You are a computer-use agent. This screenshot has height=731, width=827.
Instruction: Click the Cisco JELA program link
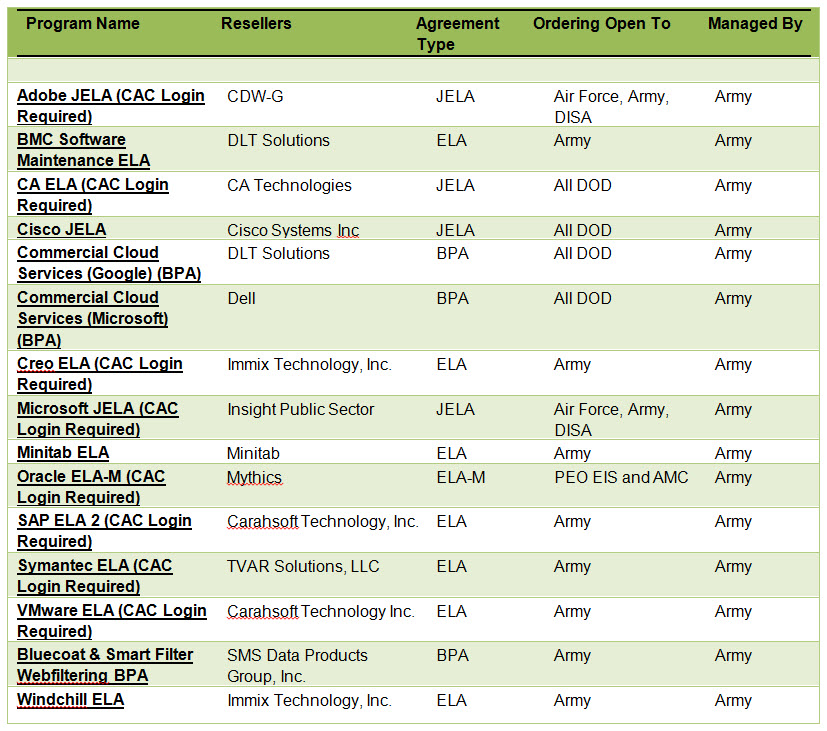(x=62, y=230)
